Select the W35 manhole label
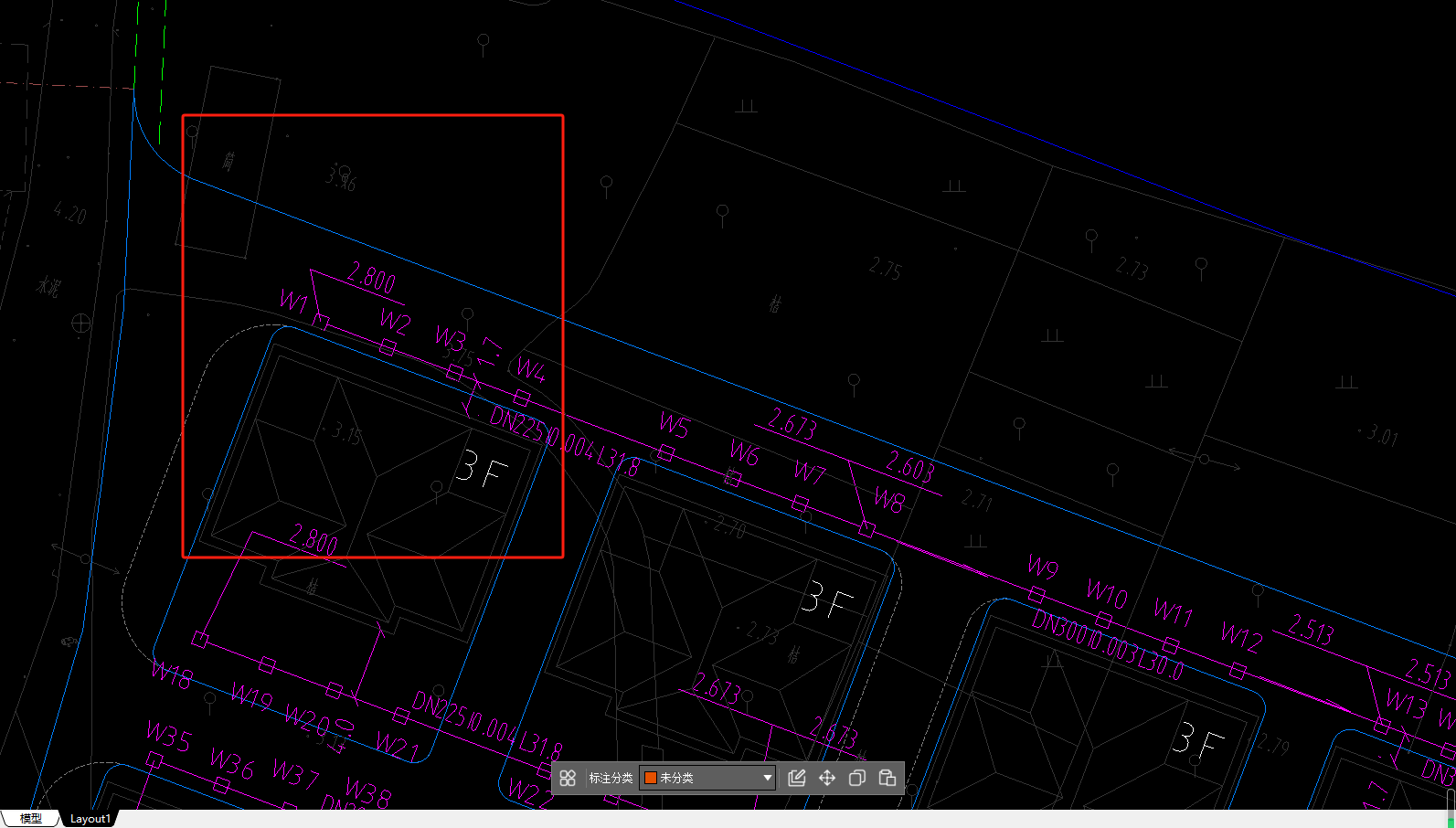This screenshot has width=1456, height=828. pos(169,735)
